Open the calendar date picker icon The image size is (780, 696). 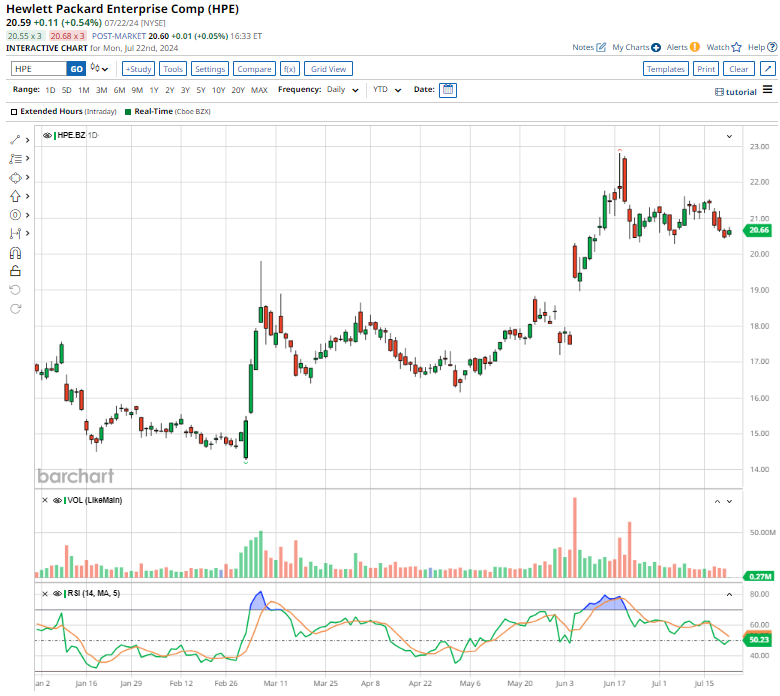[x=448, y=90]
